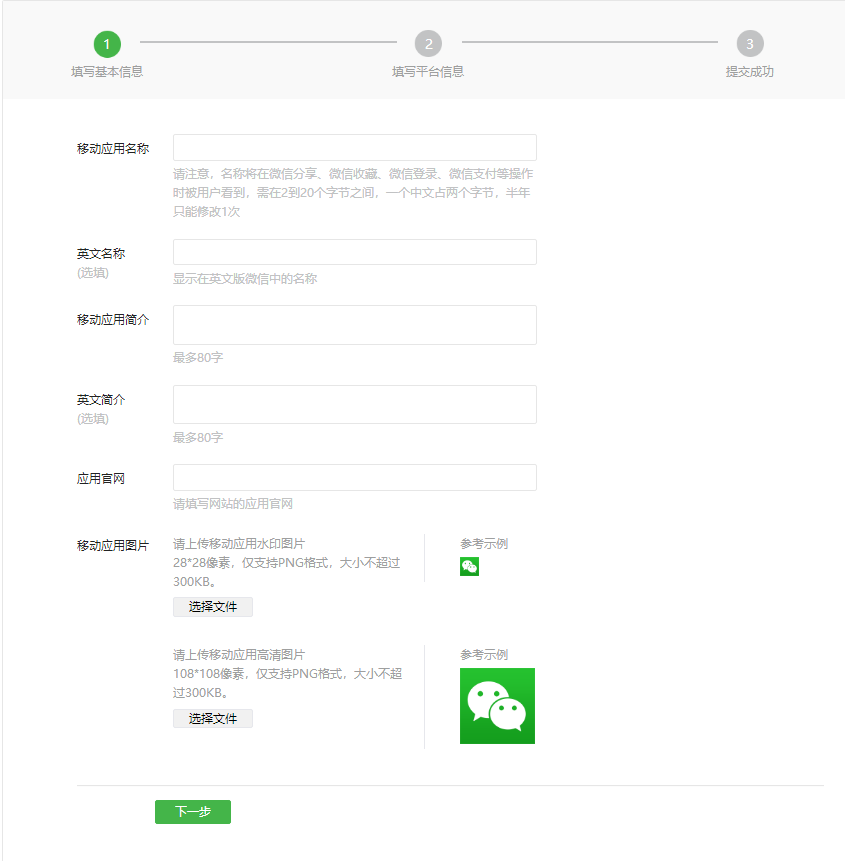Focus the 移动应用名称 input box

pos(355,148)
